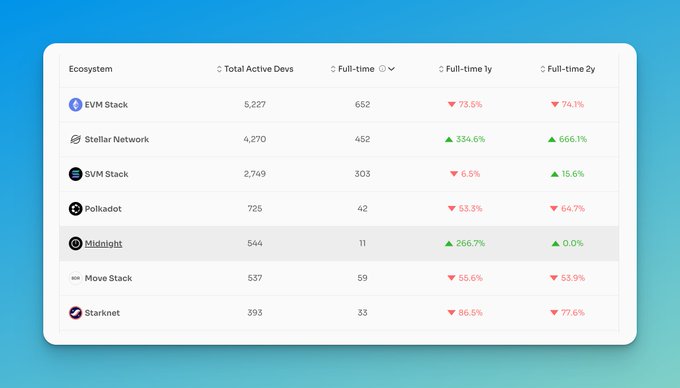
Task: Click Starknet full-time value 33
Action: pyautogui.click(x=362, y=313)
